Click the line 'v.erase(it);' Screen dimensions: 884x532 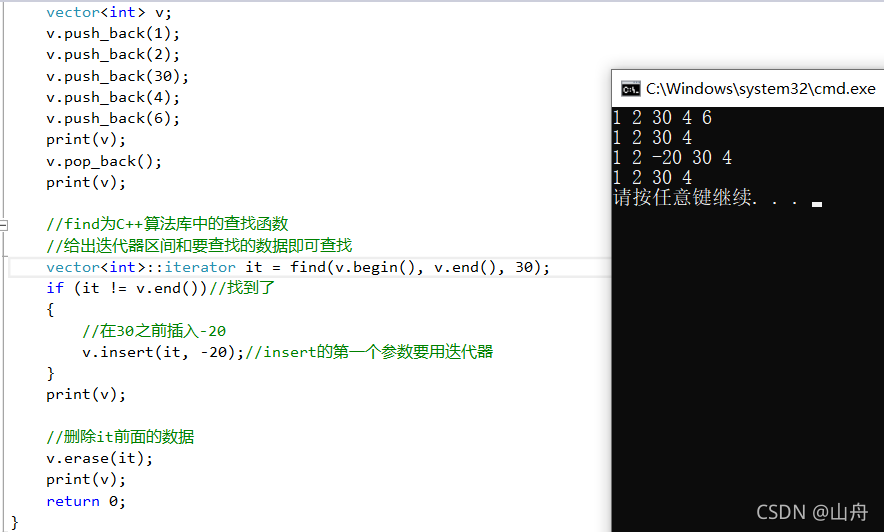click(99, 458)
